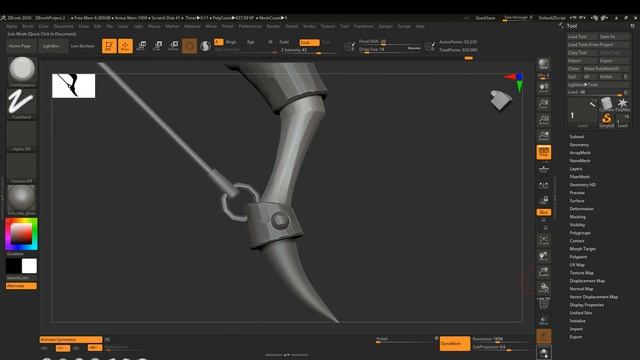Open the Preferences menu

250,26
